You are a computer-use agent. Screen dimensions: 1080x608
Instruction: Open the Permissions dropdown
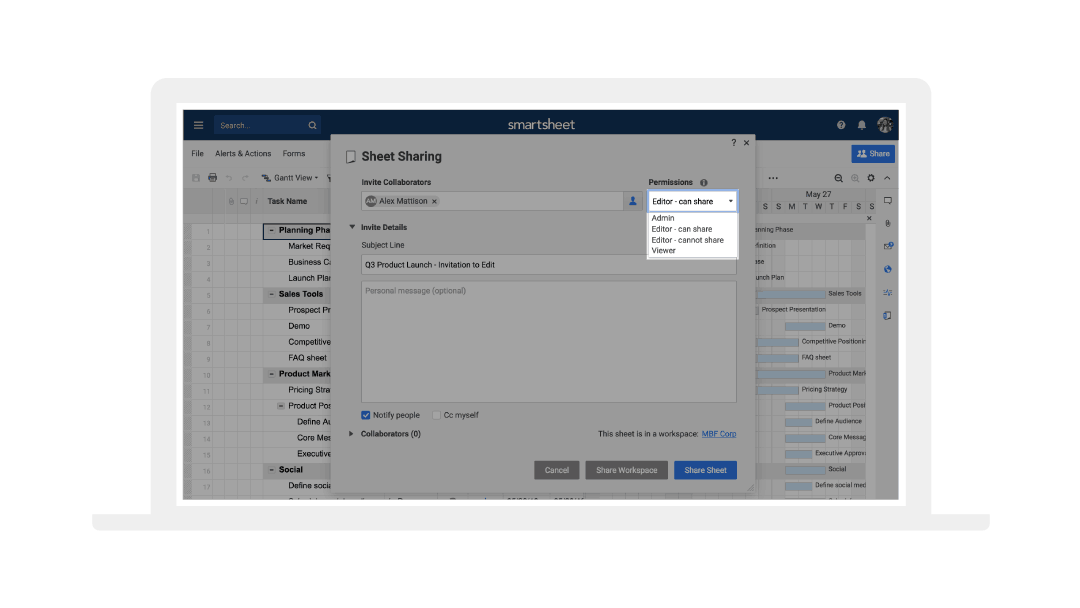click(692, 201)
